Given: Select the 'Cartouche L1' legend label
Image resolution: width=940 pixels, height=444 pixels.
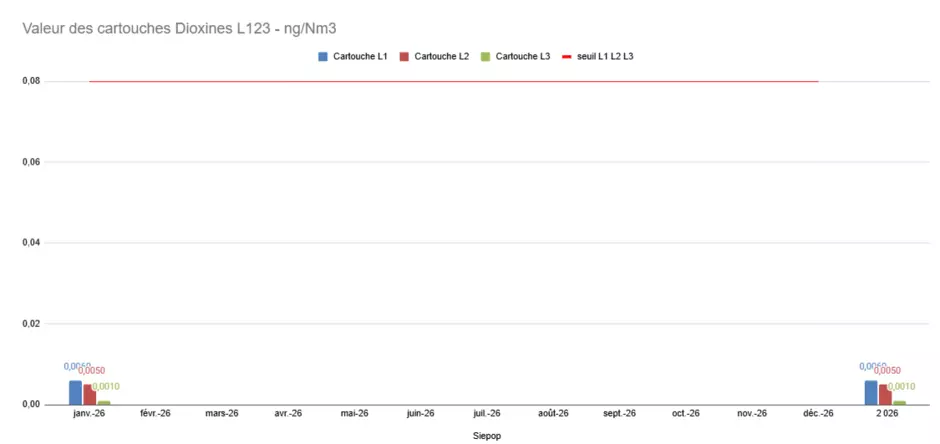Looking at the screenshot, I should pos(360,57).
